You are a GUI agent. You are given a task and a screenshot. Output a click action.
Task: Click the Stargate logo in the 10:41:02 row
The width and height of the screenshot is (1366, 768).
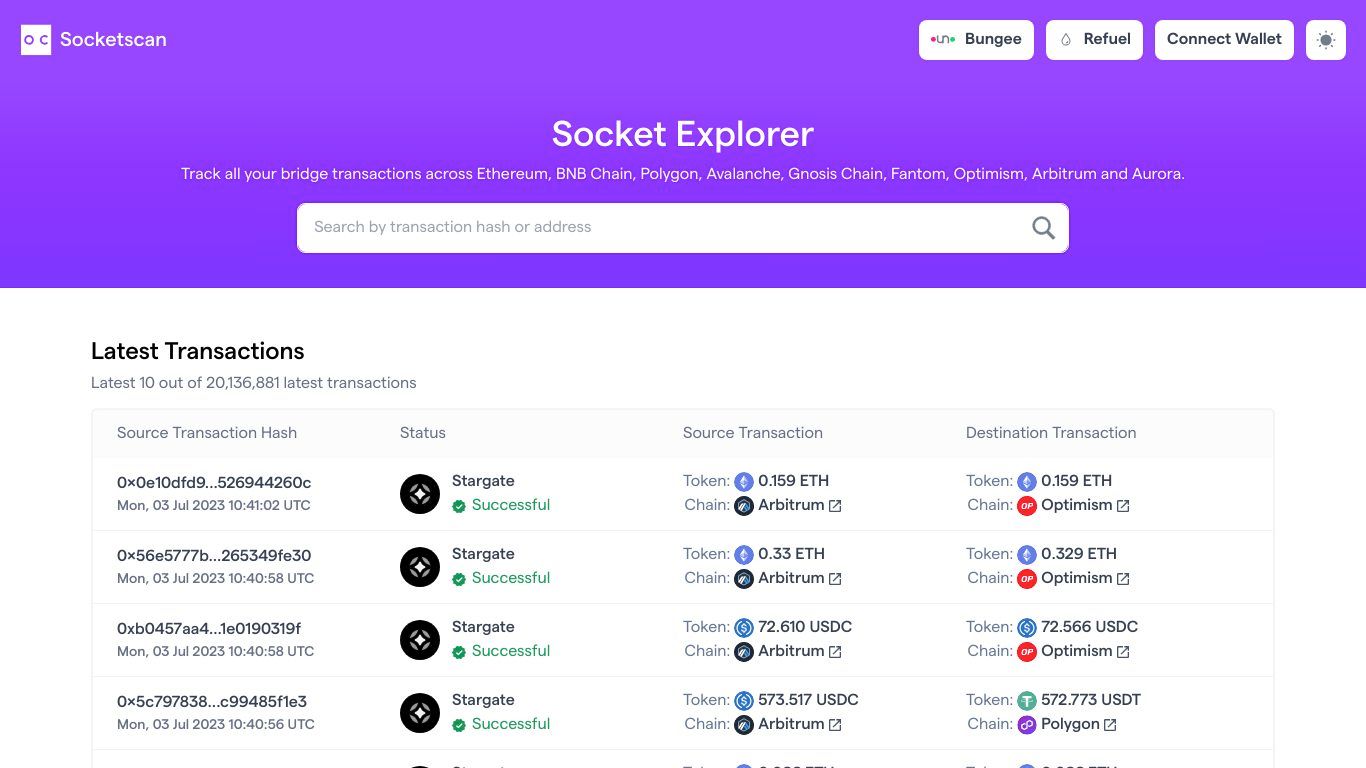coord(420,494)
